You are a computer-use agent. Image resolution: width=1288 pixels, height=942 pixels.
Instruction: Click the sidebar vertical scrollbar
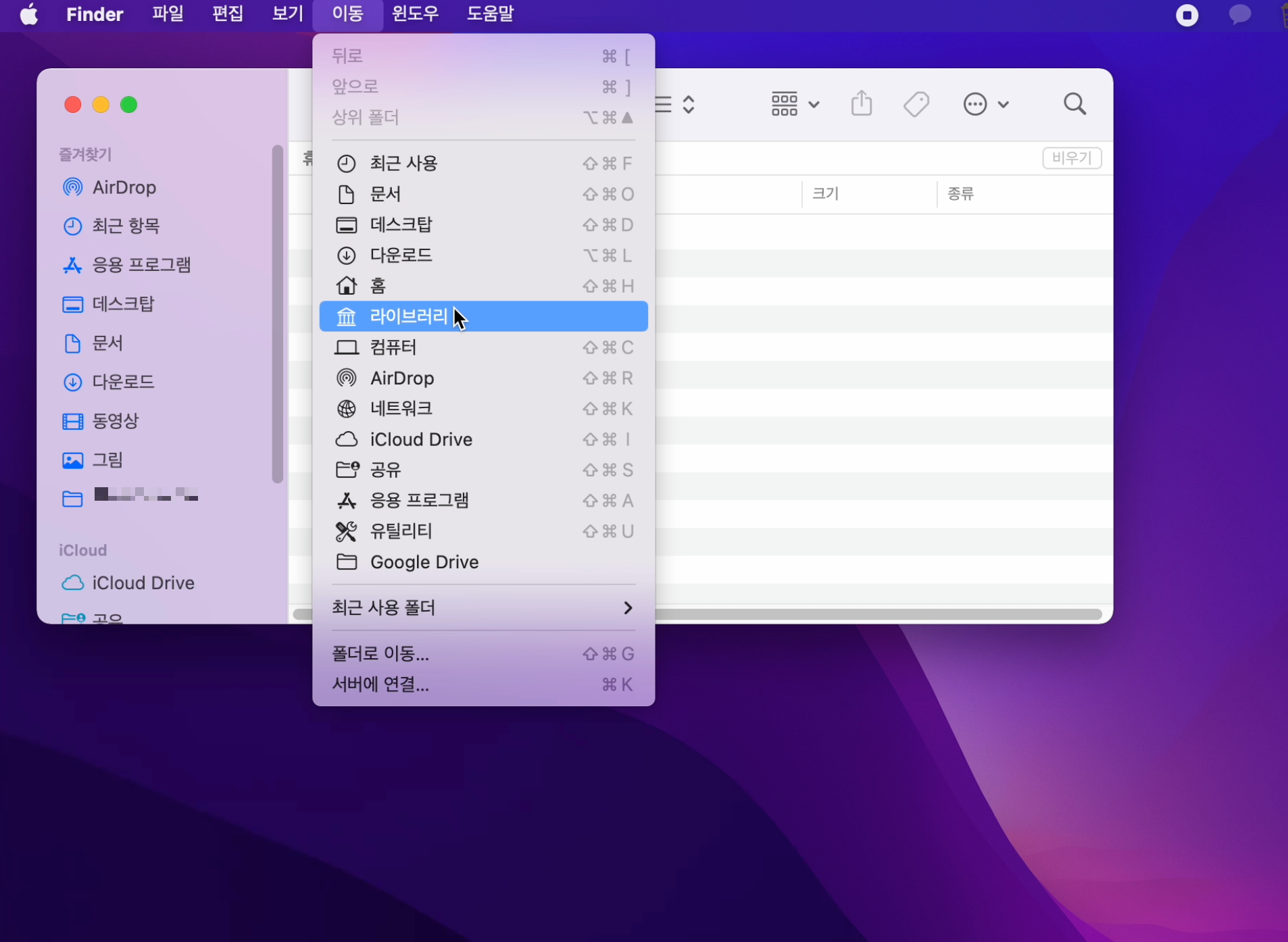click(x=277, y=314)
